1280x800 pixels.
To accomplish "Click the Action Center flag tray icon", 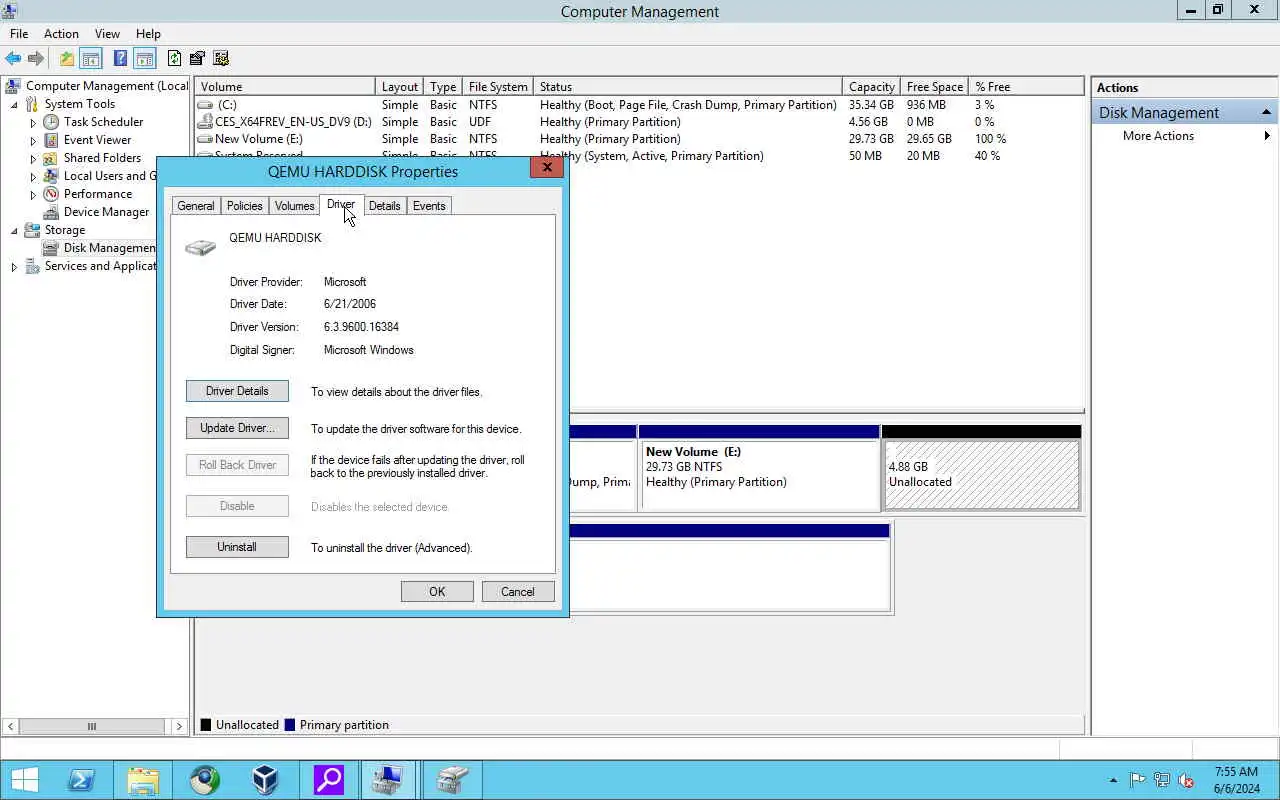I will (x=1138, y=780).
